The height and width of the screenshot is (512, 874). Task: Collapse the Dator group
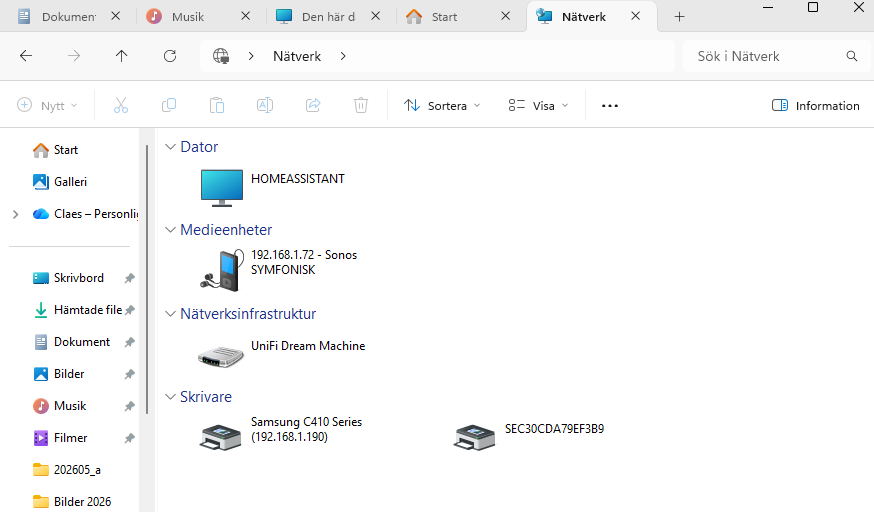pos(170,147)
